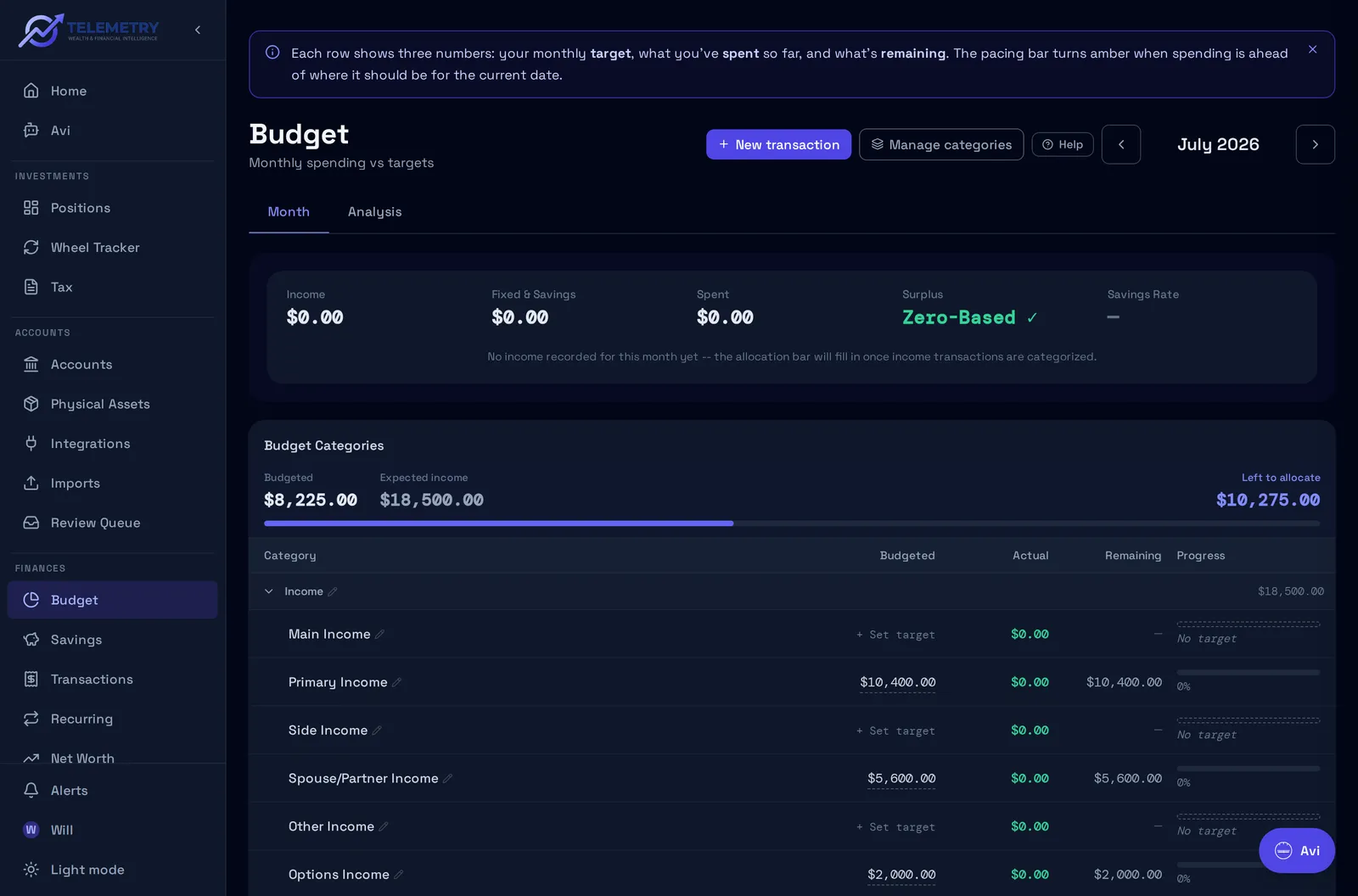Add a New transaction

click(x=778, y=144)
